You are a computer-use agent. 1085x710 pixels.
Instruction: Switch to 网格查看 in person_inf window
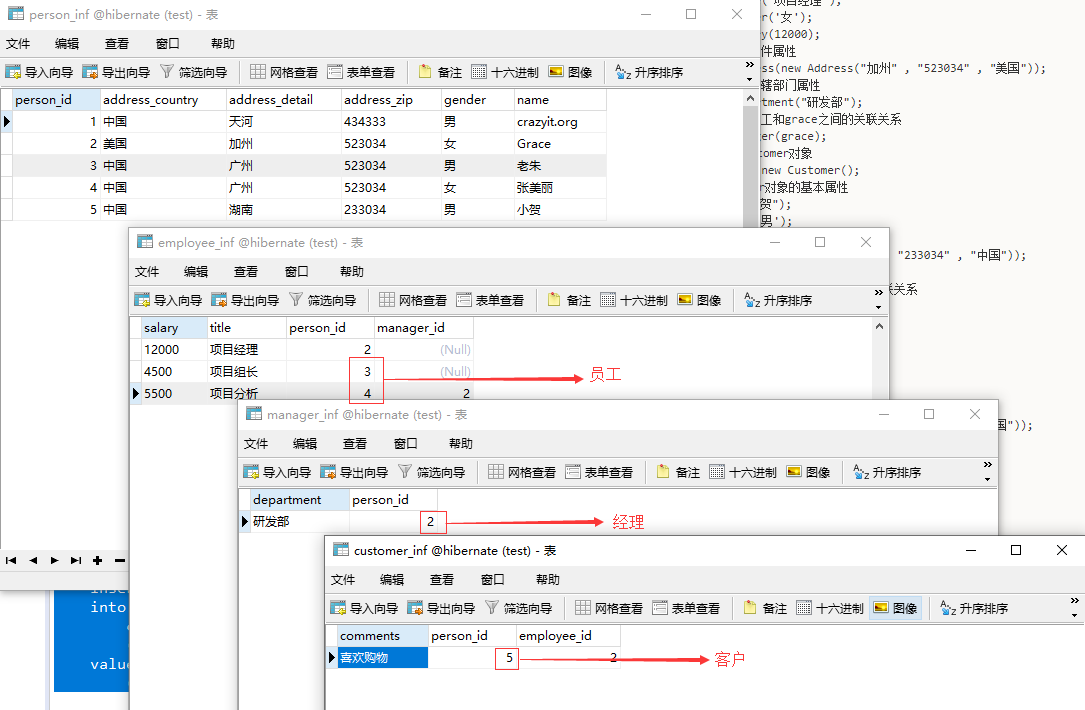pyautogui.click(x=284, y=72)
